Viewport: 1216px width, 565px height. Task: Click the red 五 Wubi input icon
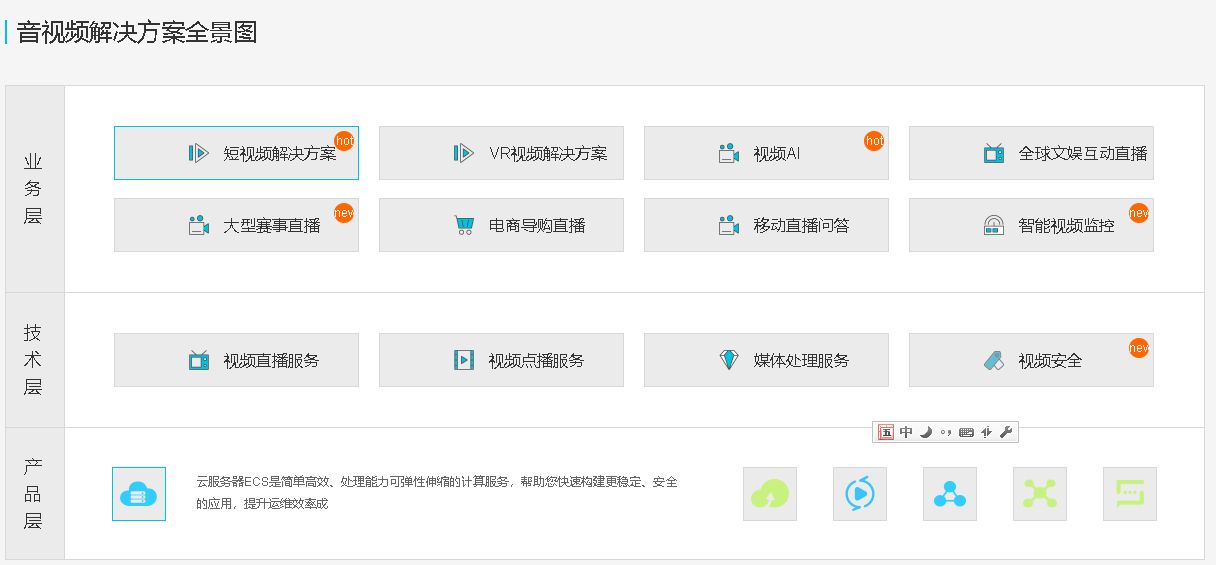click(x=886, y=432)
